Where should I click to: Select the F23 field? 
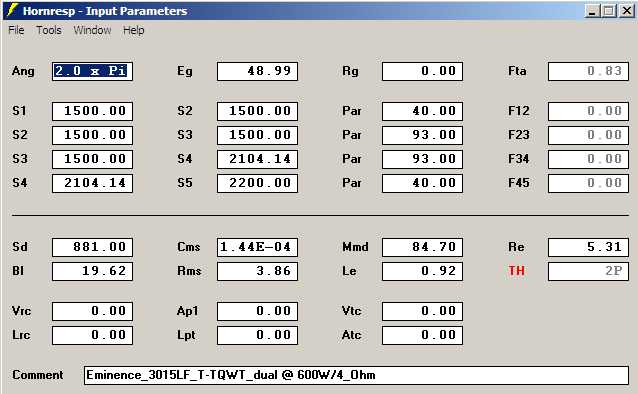point(588,135)
